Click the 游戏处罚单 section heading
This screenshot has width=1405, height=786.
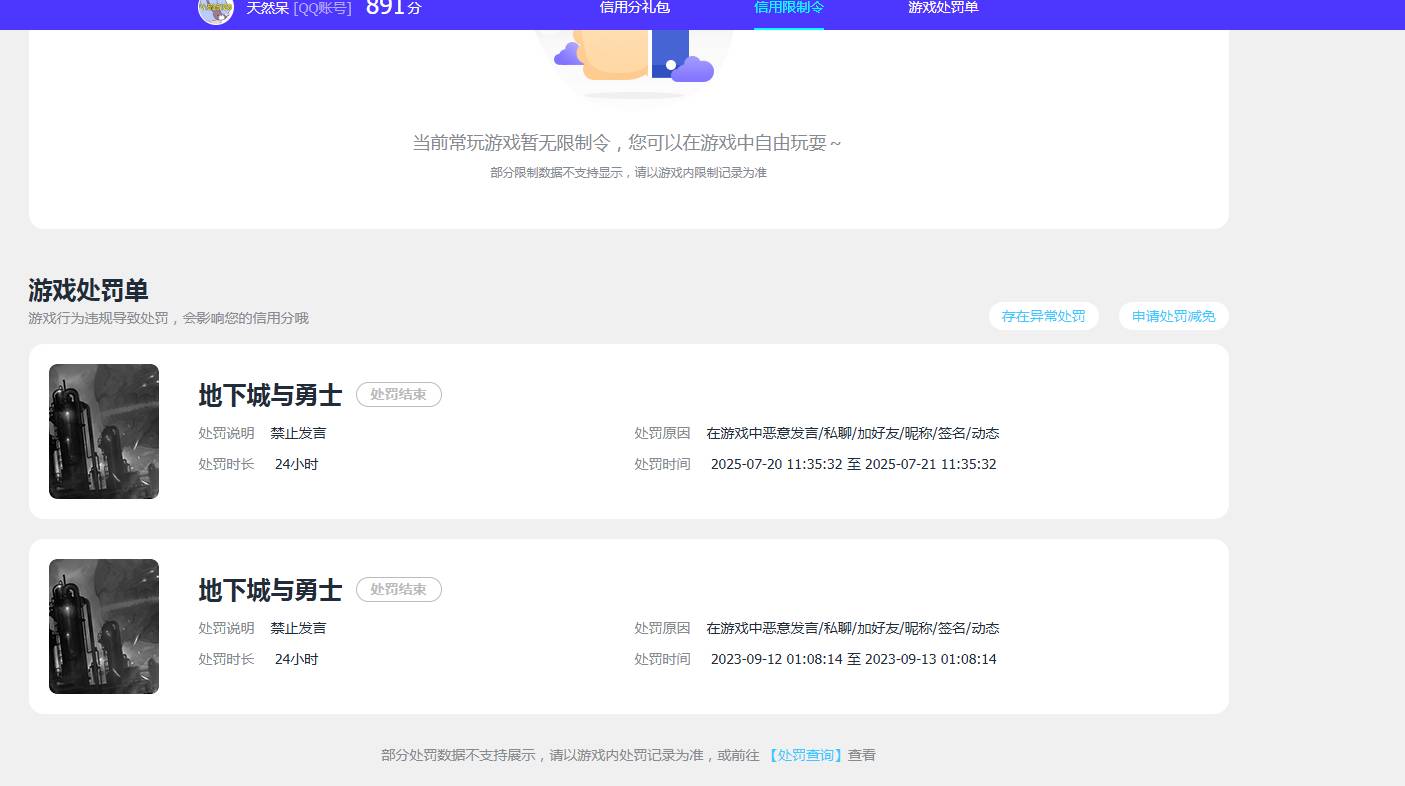coord(88,290)
